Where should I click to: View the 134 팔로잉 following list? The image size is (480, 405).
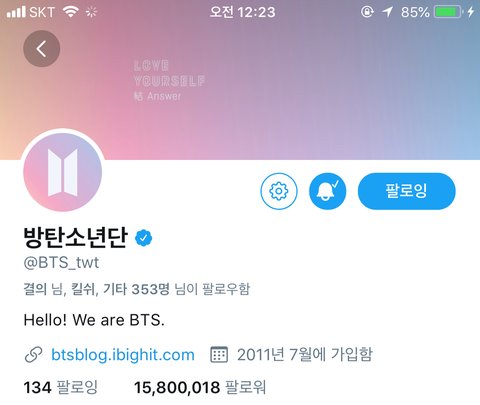(60, 387)
